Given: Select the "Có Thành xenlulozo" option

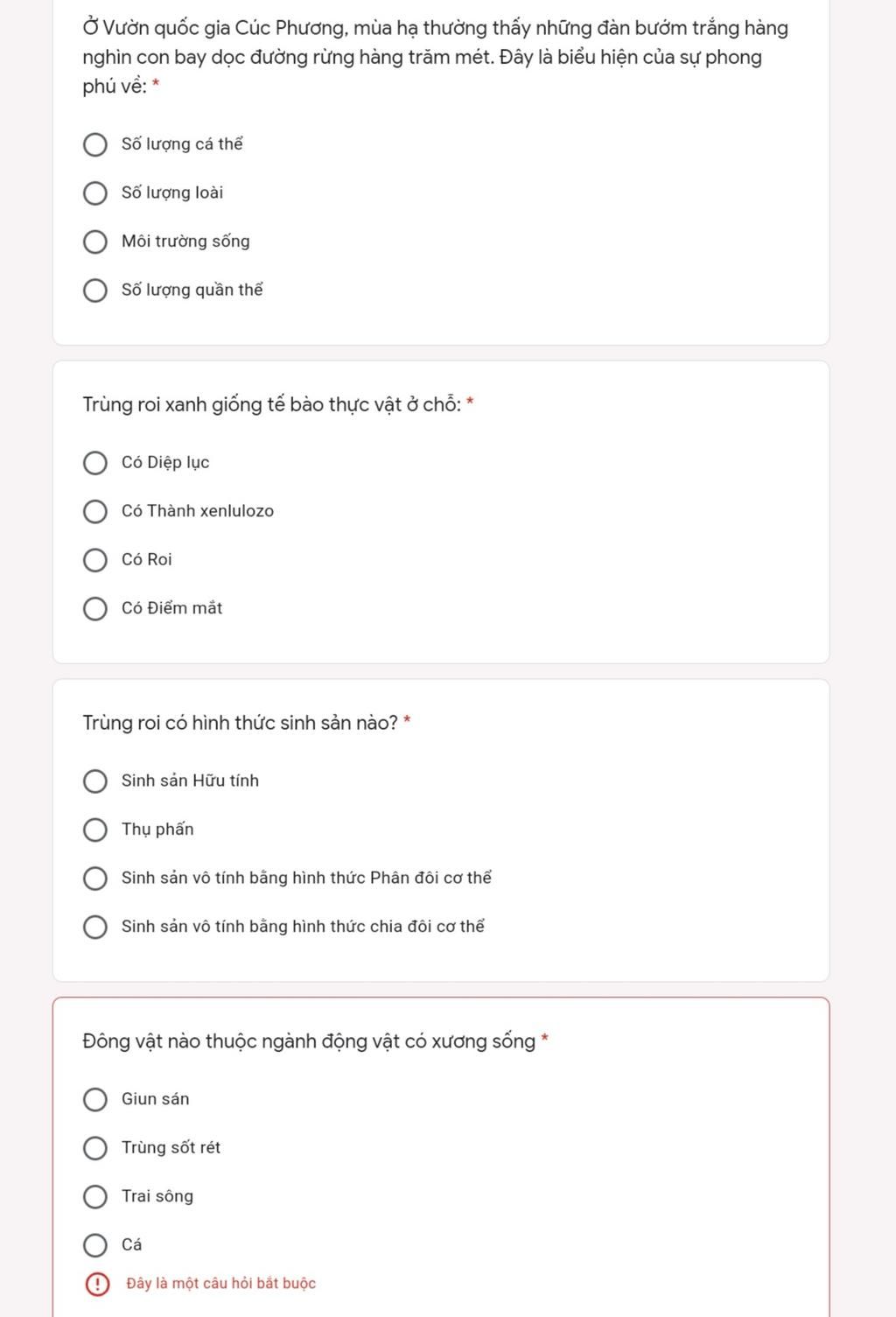Looking at the screenshot, I should [x=94, y=511].
